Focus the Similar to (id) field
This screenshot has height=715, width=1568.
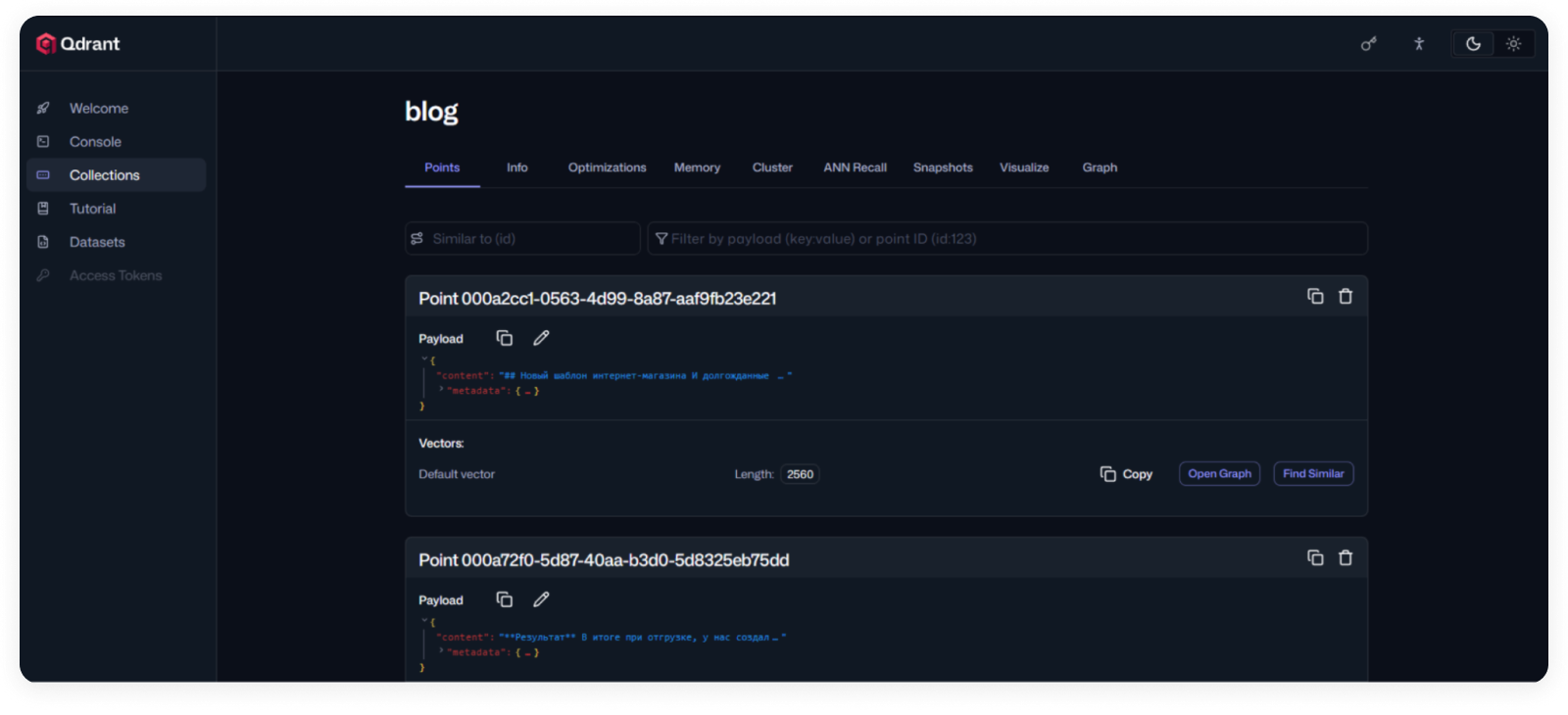coord(522,238)
